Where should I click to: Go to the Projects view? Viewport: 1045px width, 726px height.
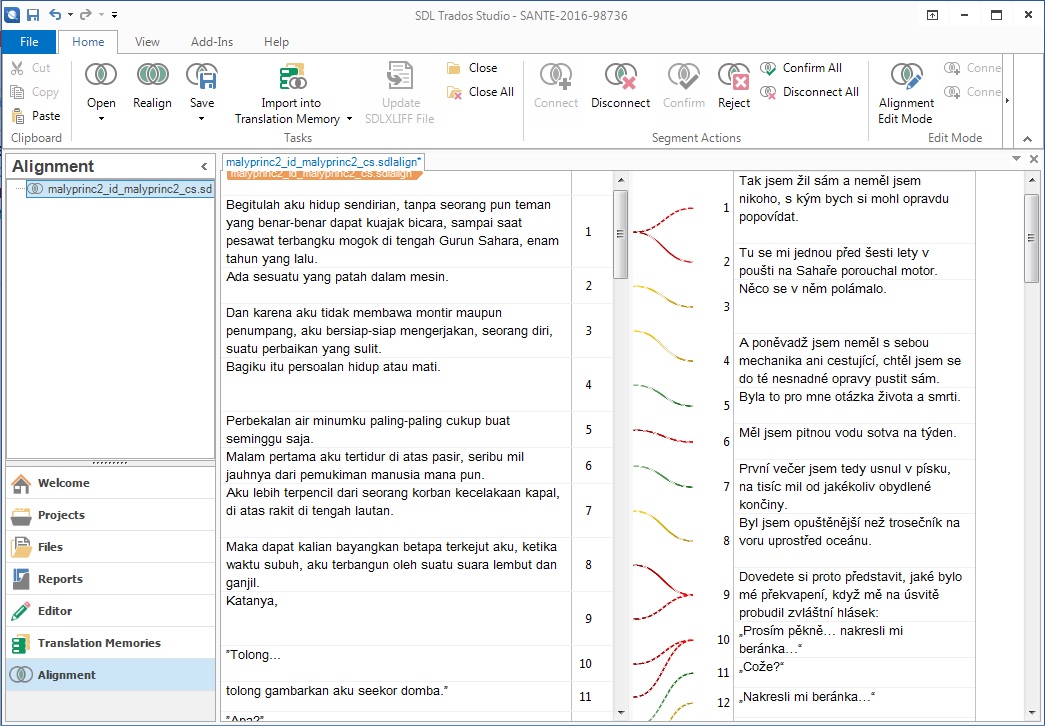tap(111, 515)
